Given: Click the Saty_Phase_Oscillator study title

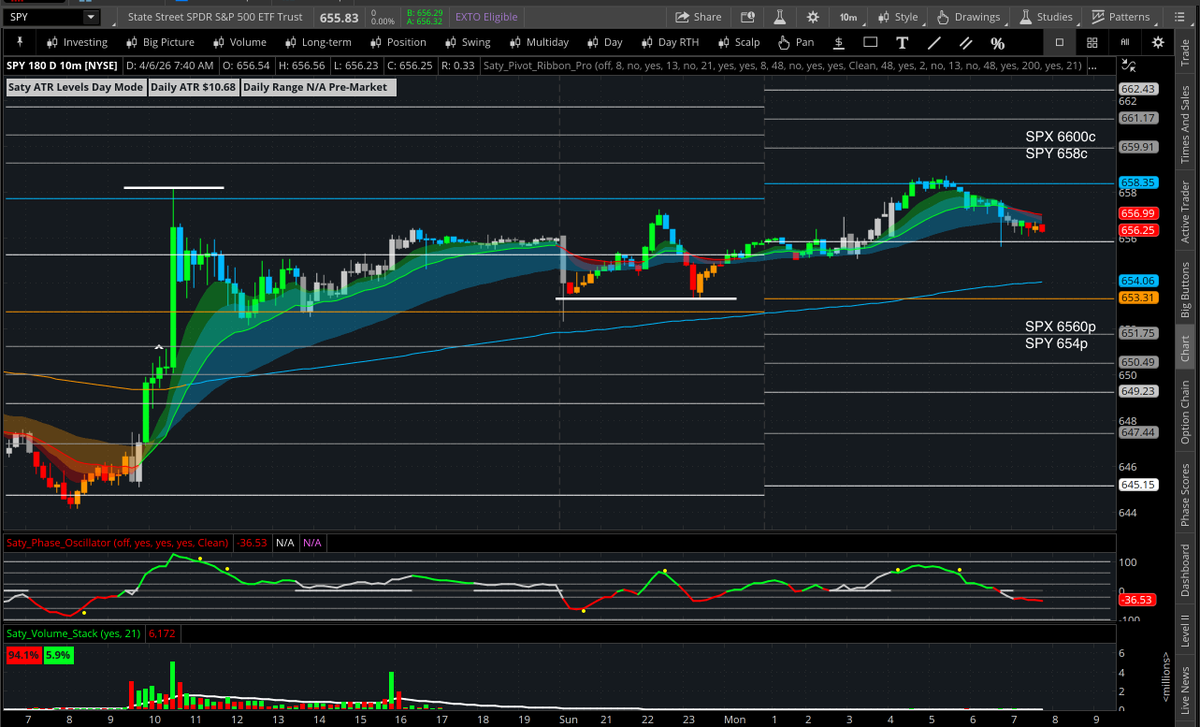Looking at the screenshot, I should 117,542.
